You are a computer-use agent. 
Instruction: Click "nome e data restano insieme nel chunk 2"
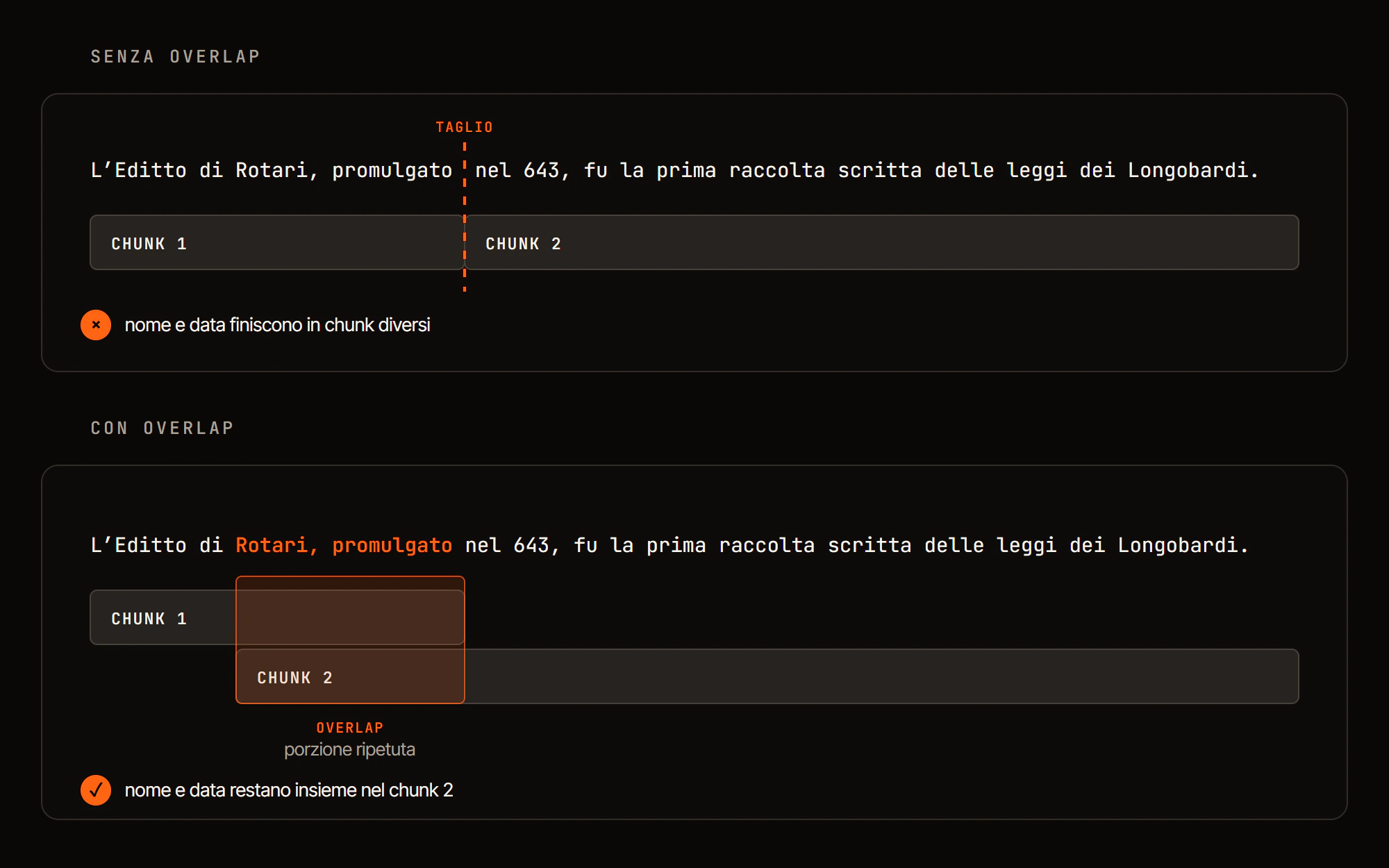[x=289, y=790]
